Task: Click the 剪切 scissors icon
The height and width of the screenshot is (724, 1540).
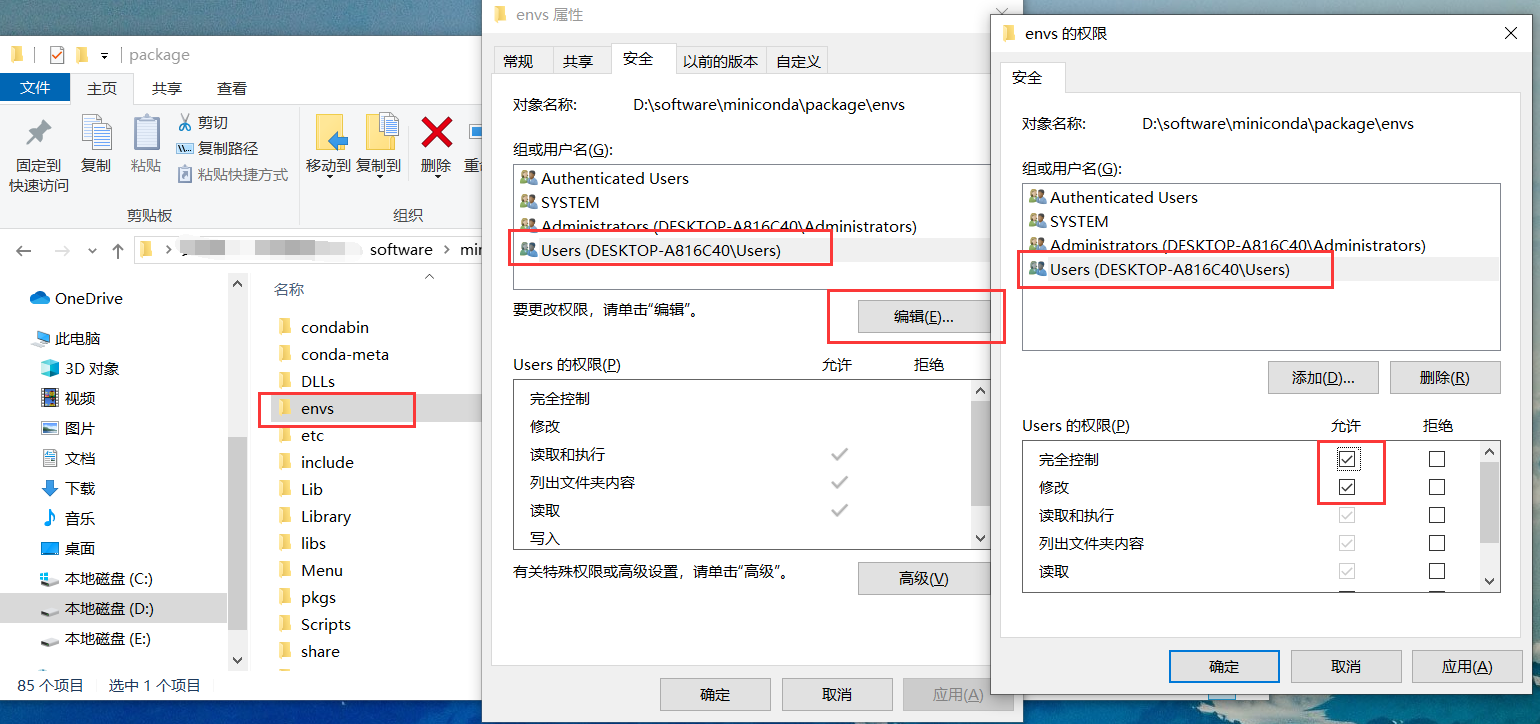Action: click(185, 122)
